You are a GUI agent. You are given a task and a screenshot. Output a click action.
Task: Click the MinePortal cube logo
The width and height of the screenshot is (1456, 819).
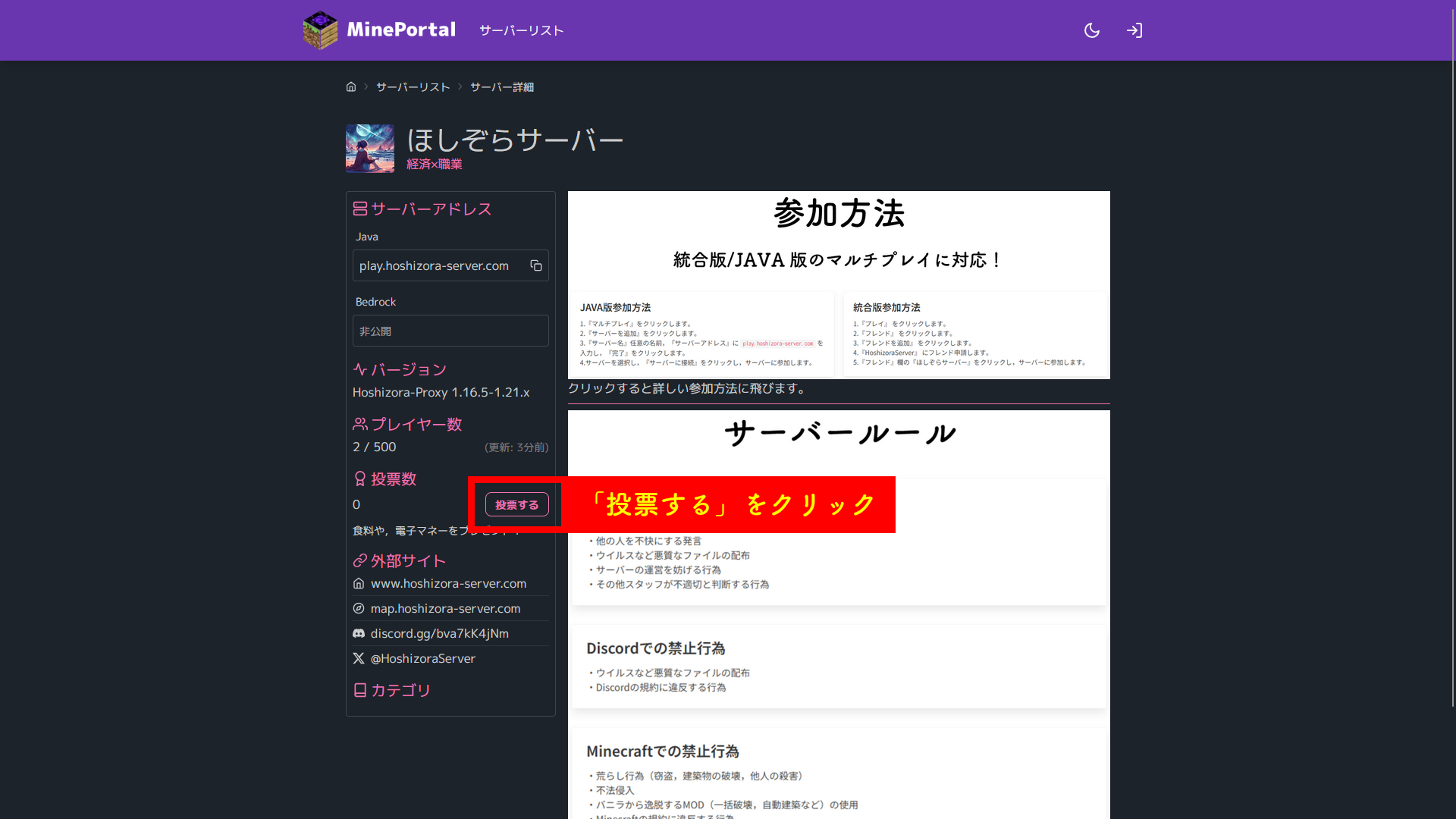[320, 30]
